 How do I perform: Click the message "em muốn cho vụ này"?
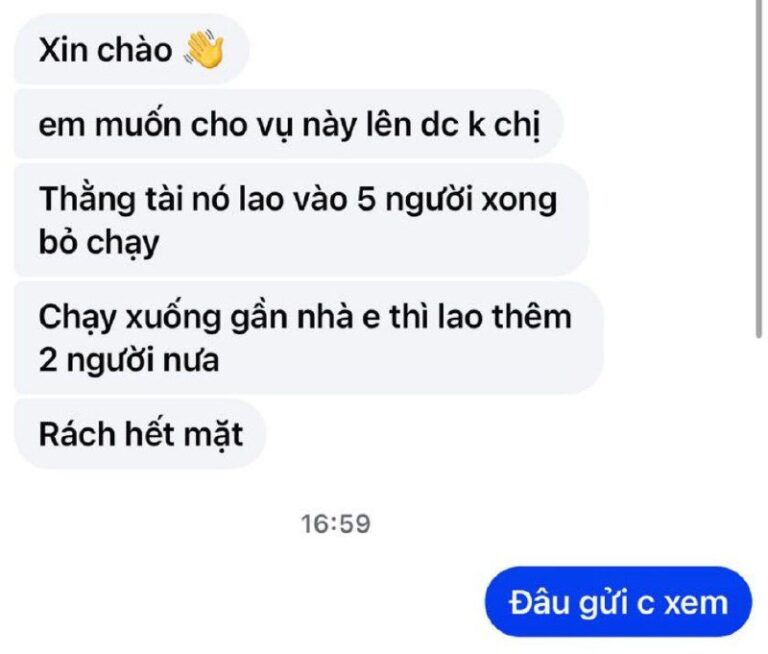tap(288, 124)
